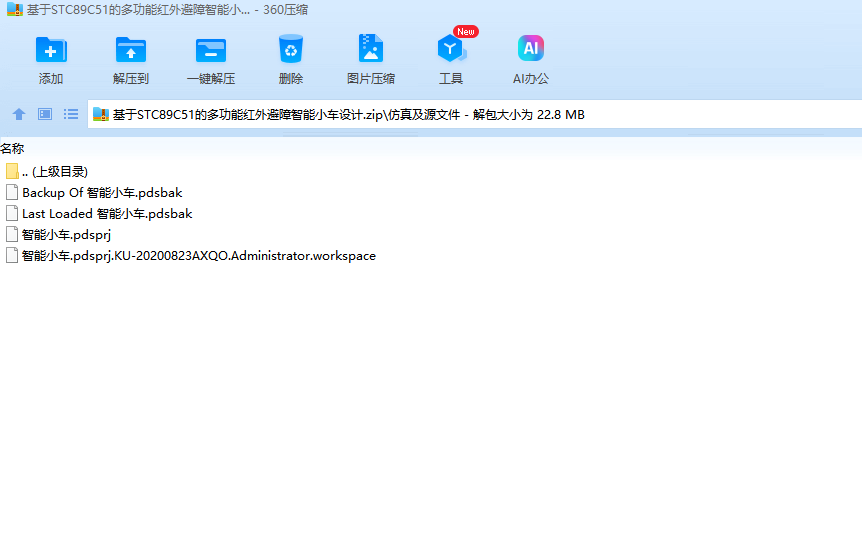Launch the AI办公 feature
The height and width of the screenshot is (557, 862).
(531, 59)
